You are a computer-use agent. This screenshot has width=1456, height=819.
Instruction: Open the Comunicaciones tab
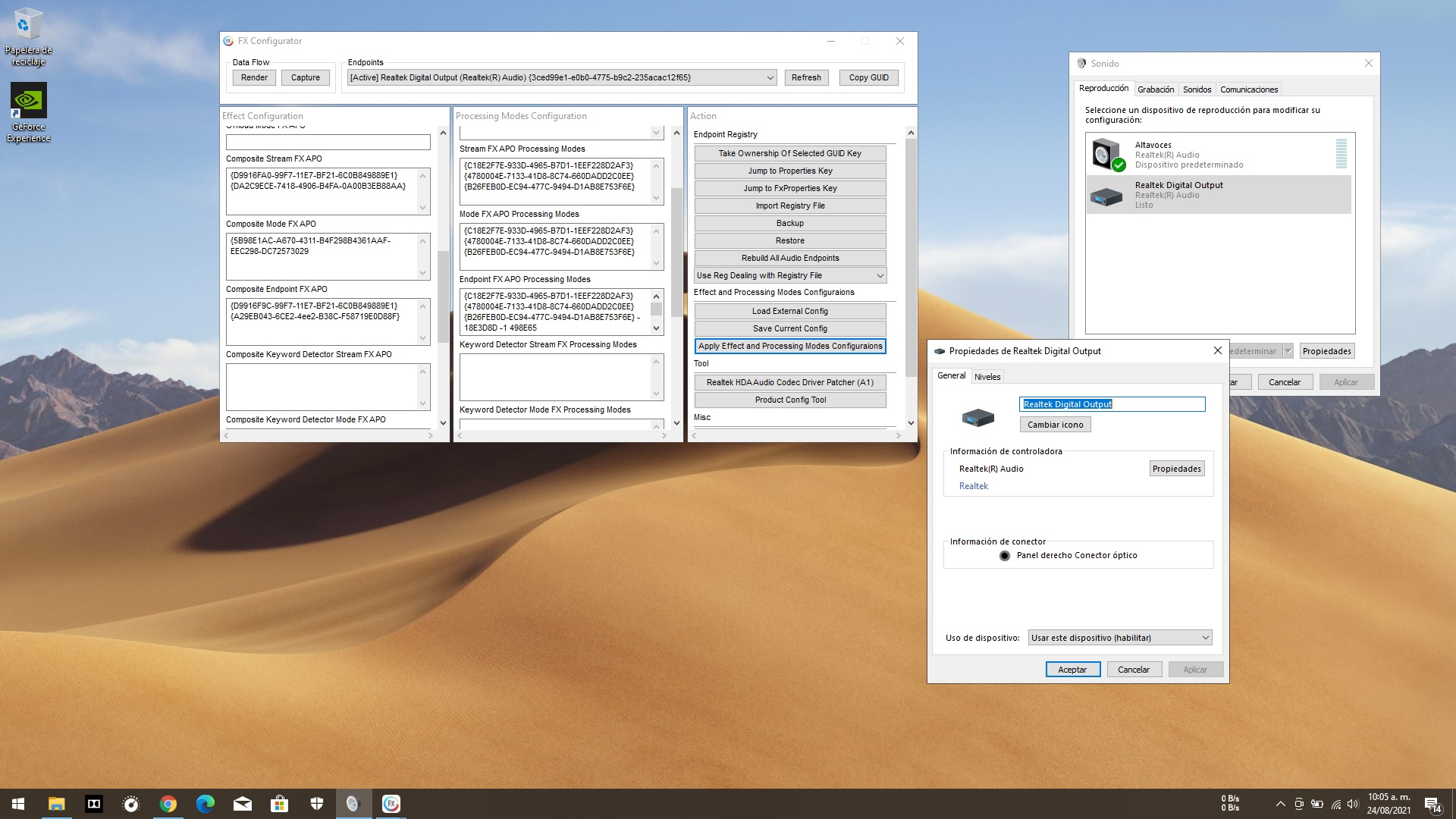(1248, 89)
